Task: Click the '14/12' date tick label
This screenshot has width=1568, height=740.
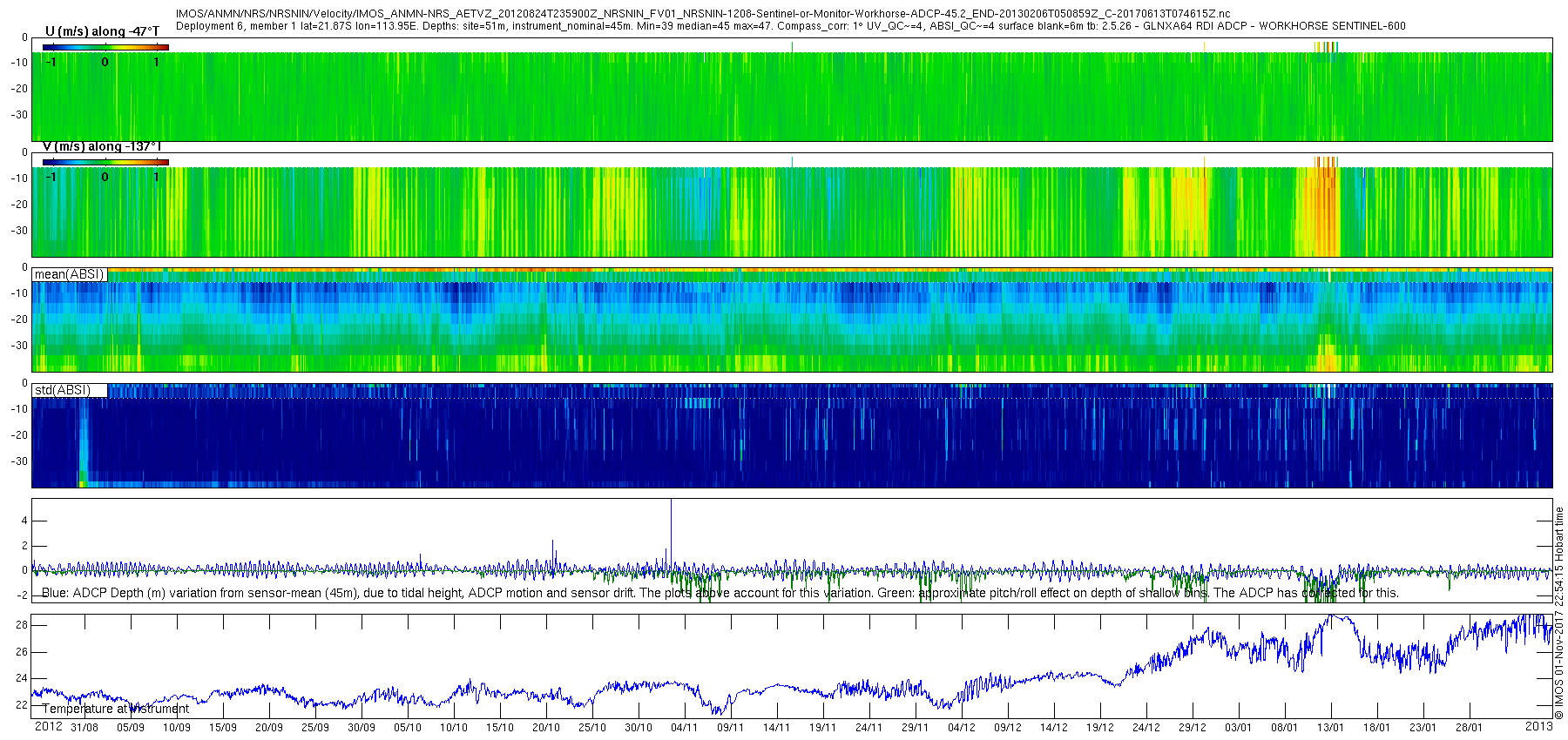Action: 1053,727
